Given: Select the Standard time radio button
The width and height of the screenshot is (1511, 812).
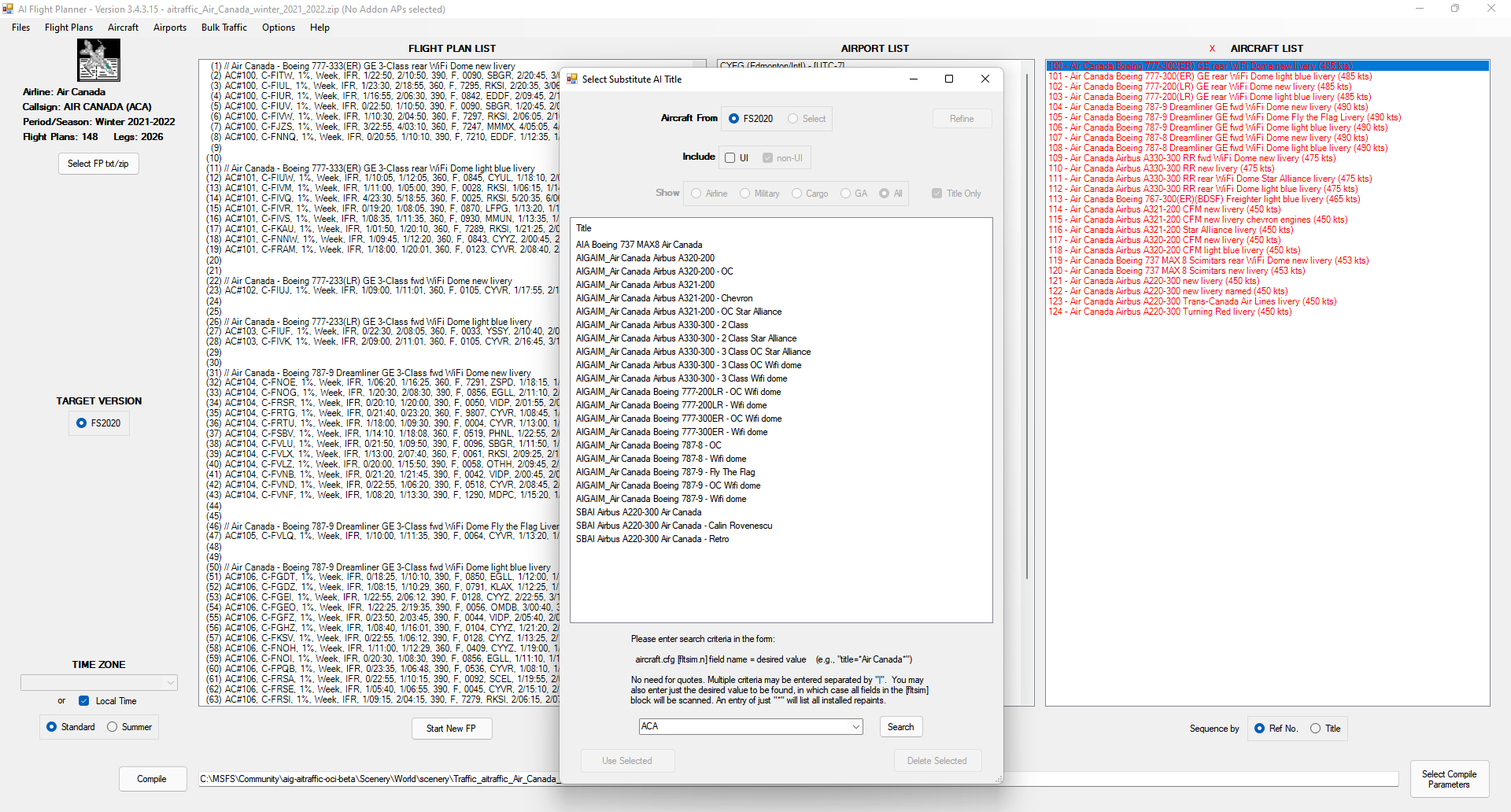Looking at the screenshot, I should click(52, 727).
